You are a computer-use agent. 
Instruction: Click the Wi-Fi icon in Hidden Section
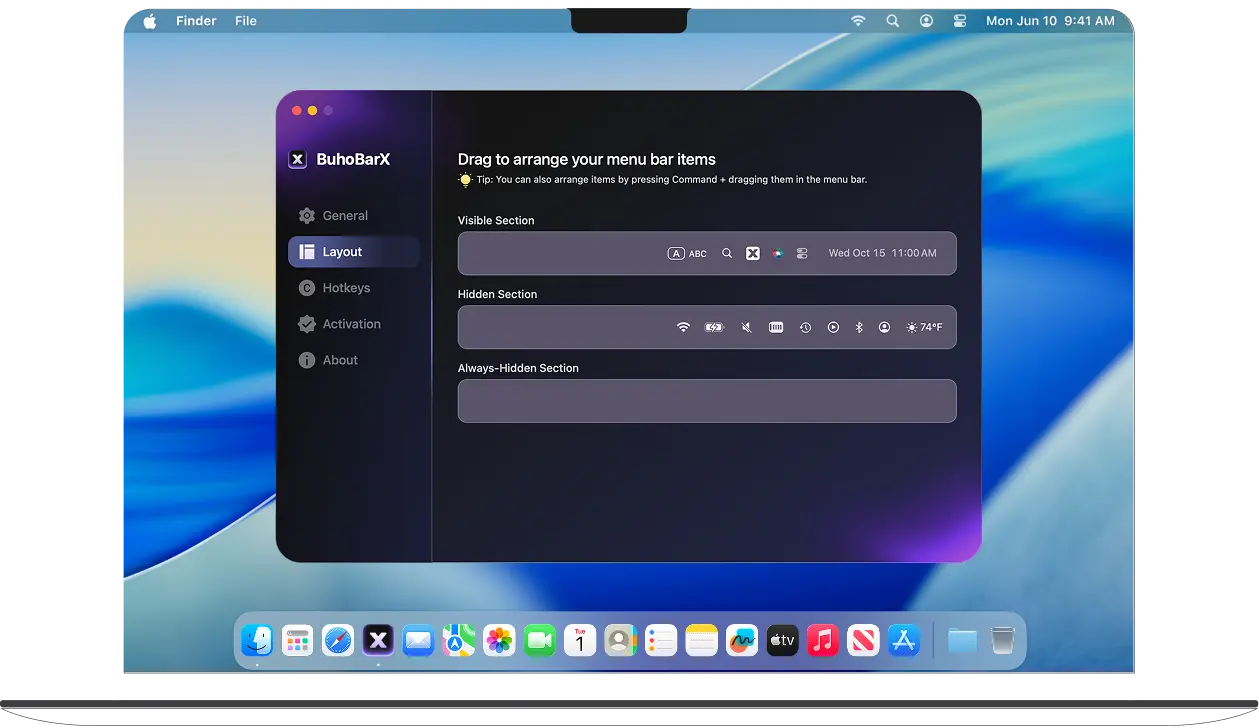[683, 327]
